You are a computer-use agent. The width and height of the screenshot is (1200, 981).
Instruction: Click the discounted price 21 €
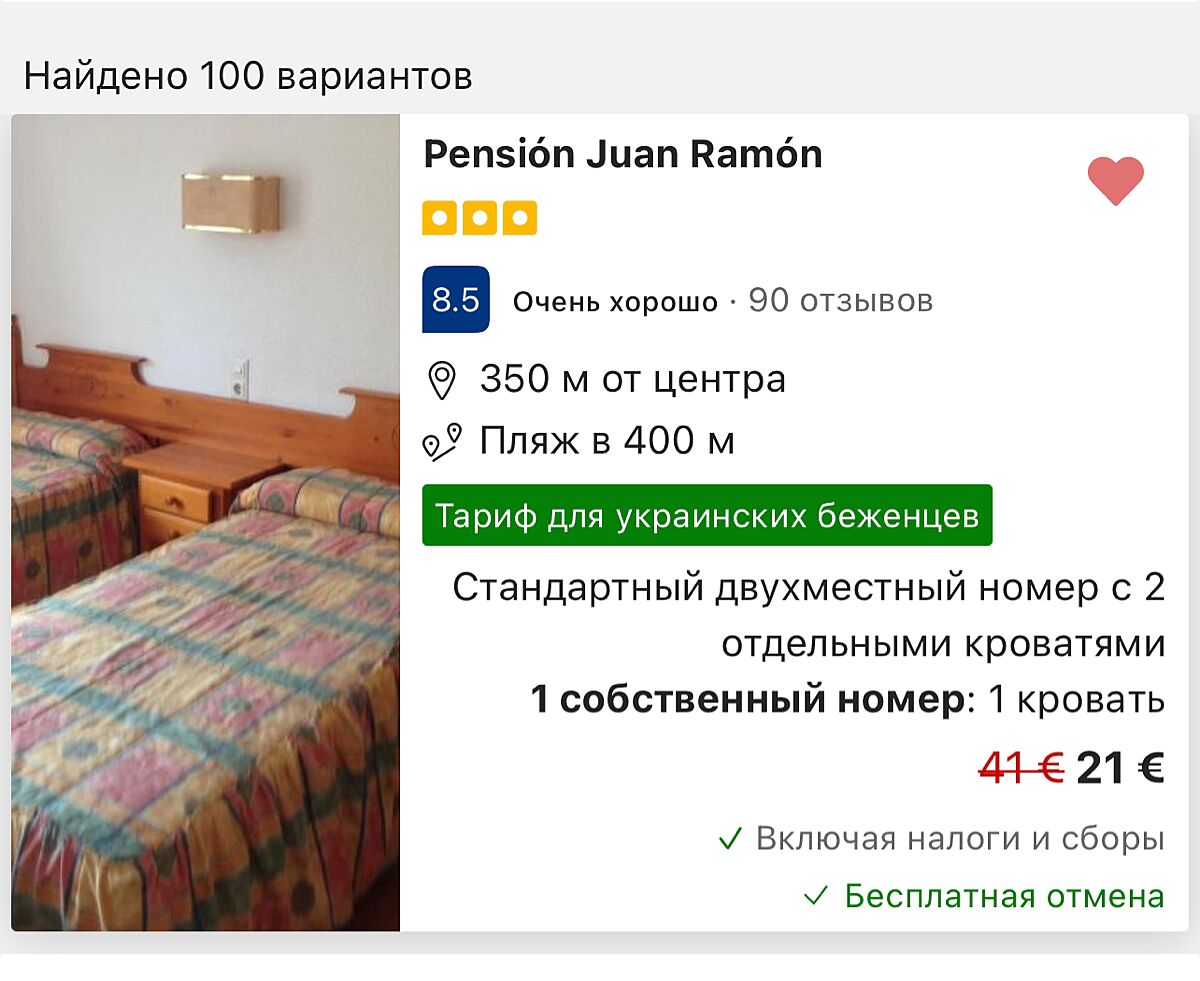1120,768
